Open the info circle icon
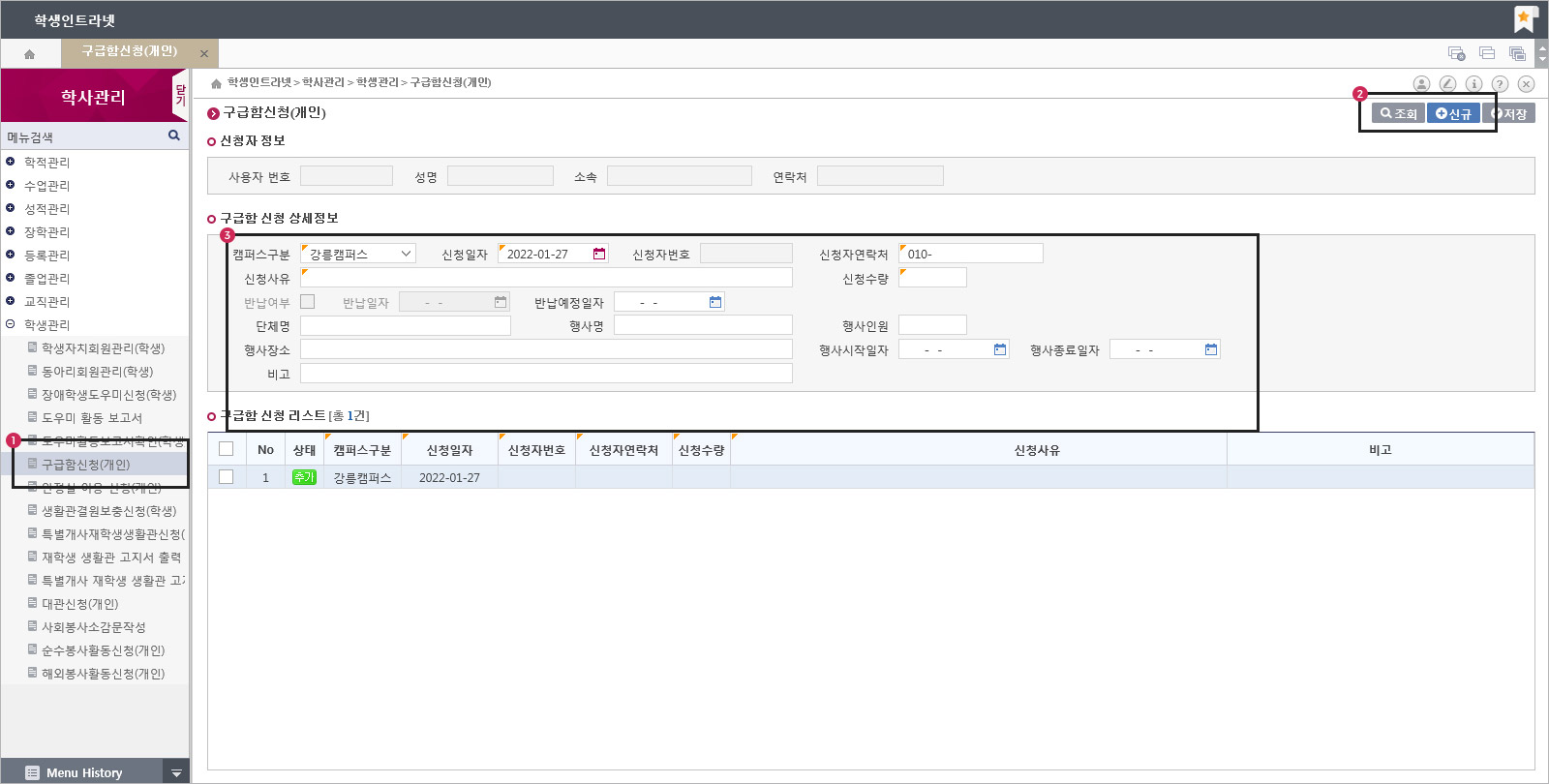This screenshot has height=784, width=1549. pos(1473,84)
